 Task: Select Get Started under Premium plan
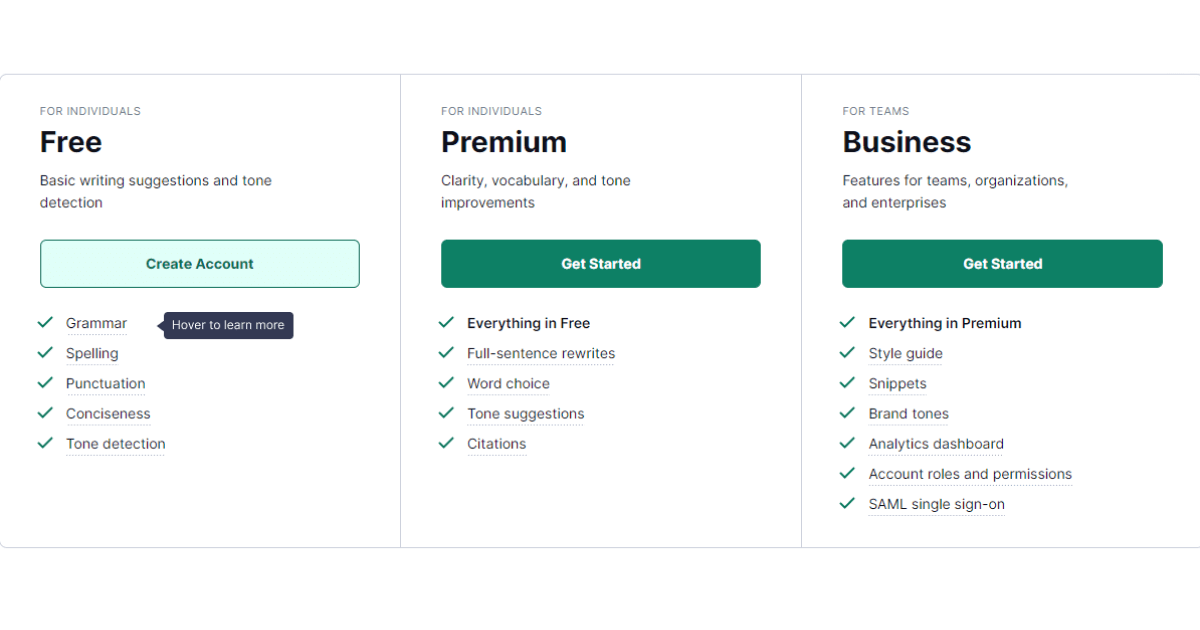pos(601,264)
